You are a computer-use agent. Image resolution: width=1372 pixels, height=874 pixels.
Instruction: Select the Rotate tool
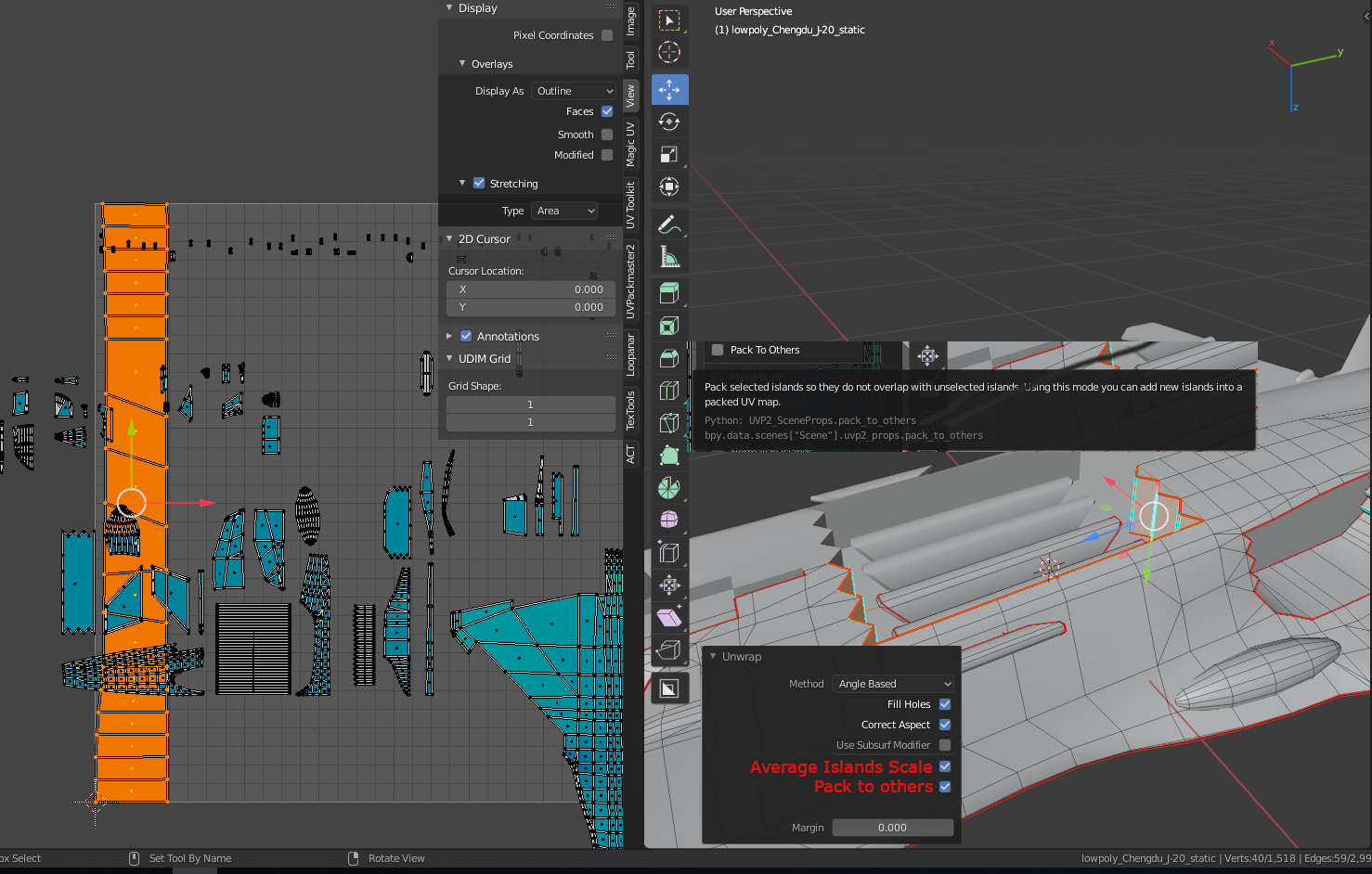[x=669, y=122]
